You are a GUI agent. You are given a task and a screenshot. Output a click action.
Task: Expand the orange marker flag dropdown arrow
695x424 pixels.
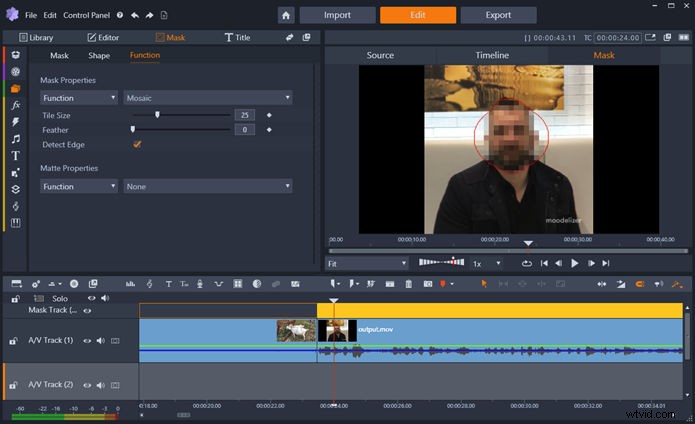(x=452, y=284)
